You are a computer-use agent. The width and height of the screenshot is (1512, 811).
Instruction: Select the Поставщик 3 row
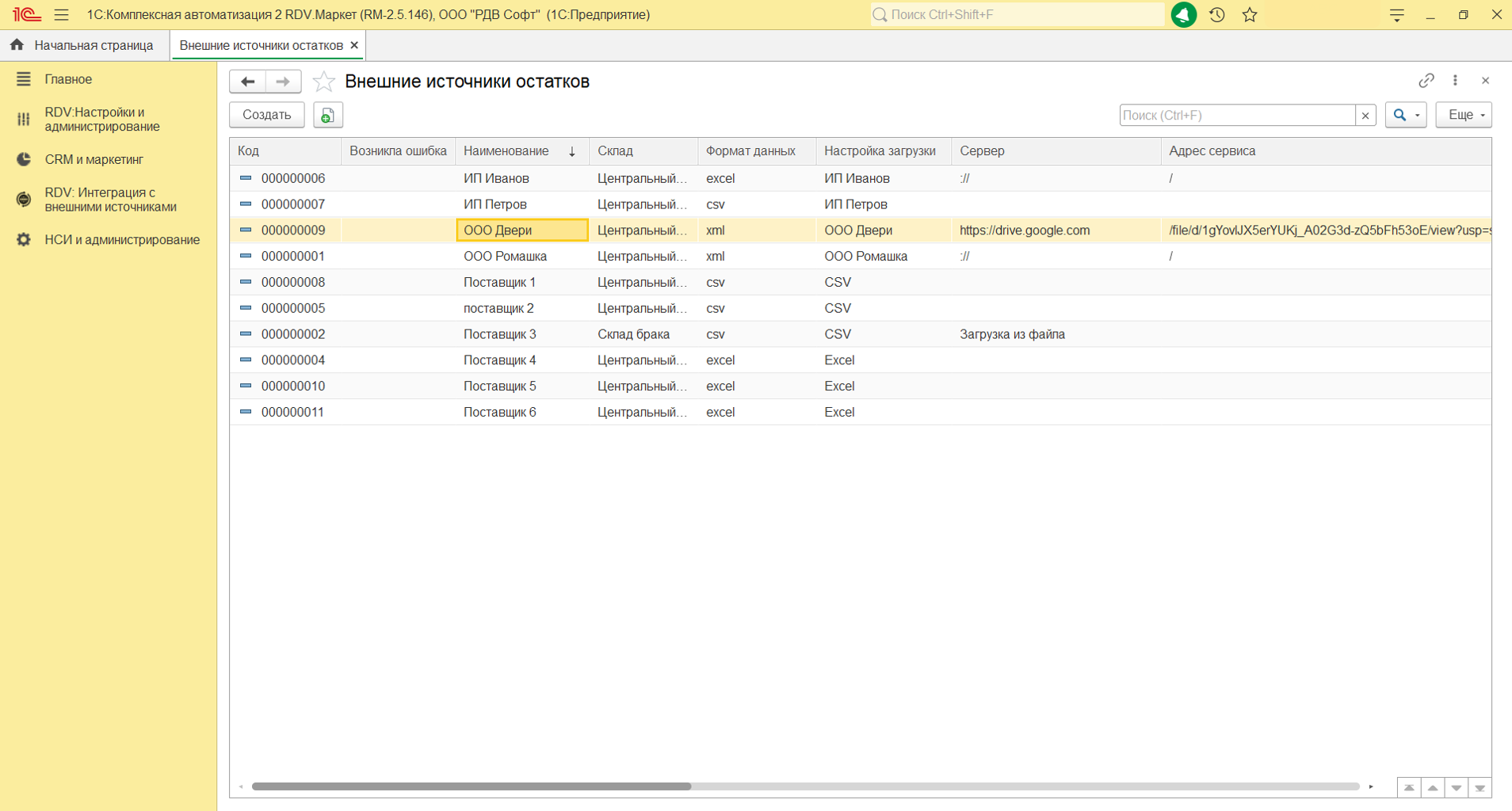500,334
